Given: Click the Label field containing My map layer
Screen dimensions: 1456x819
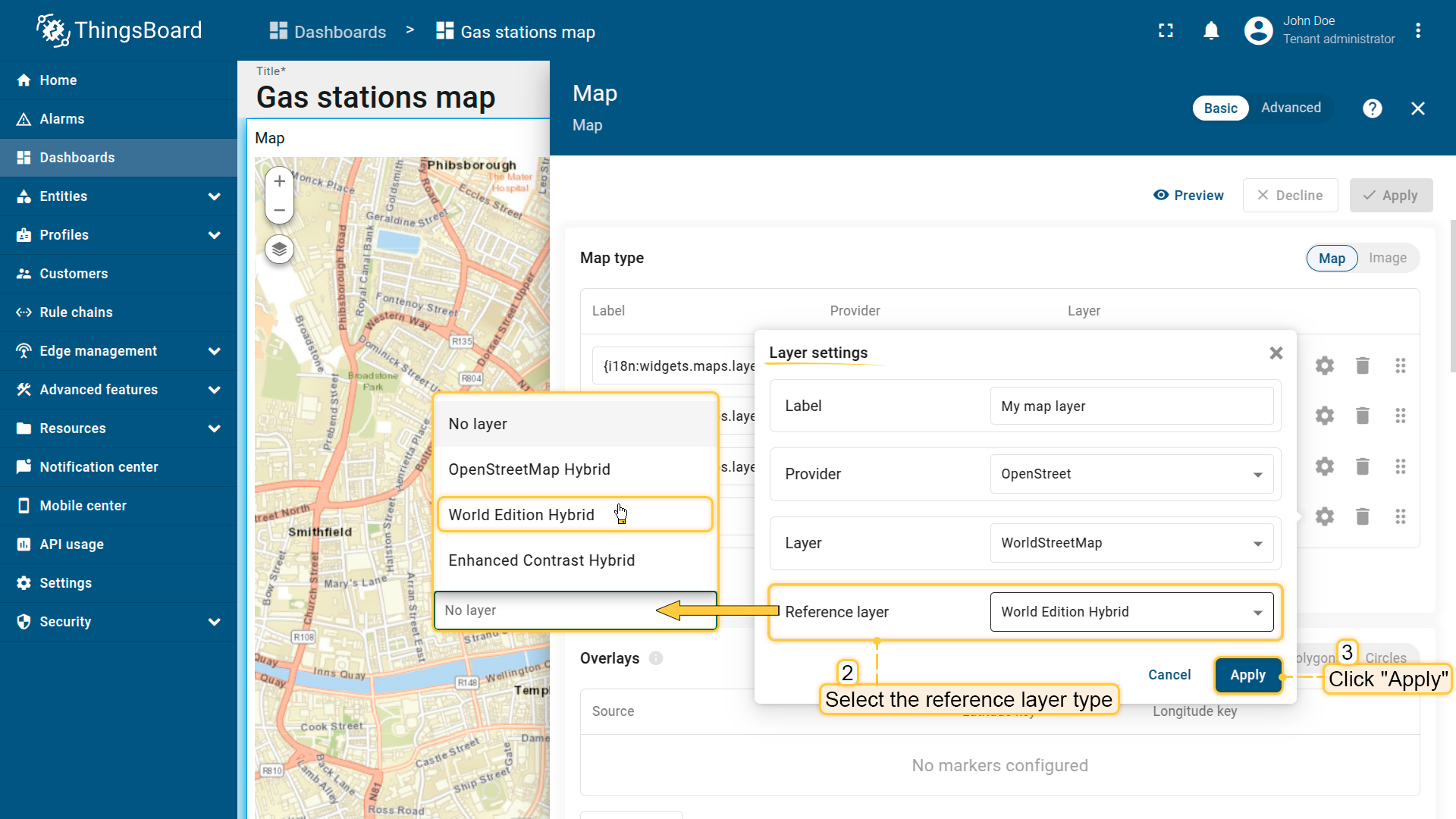Looking at the screenshot, I should 1131,406.
